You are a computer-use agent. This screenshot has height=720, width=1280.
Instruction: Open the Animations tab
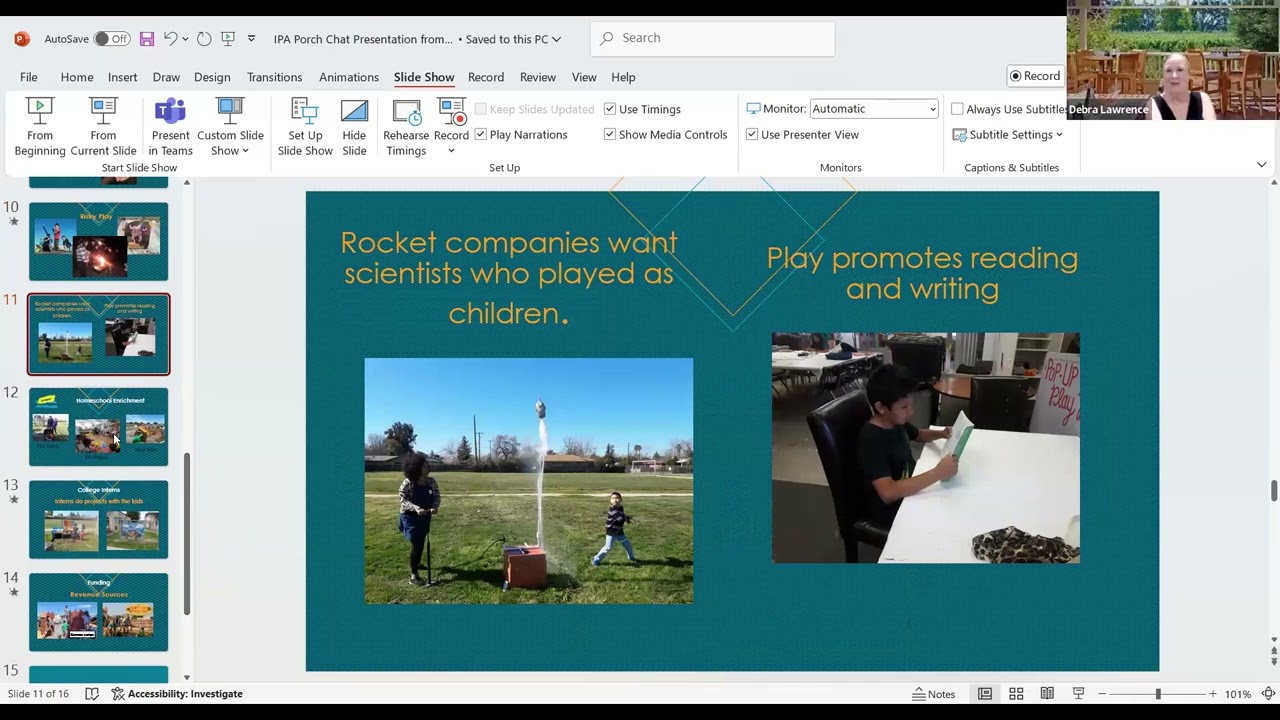point(349,77)
